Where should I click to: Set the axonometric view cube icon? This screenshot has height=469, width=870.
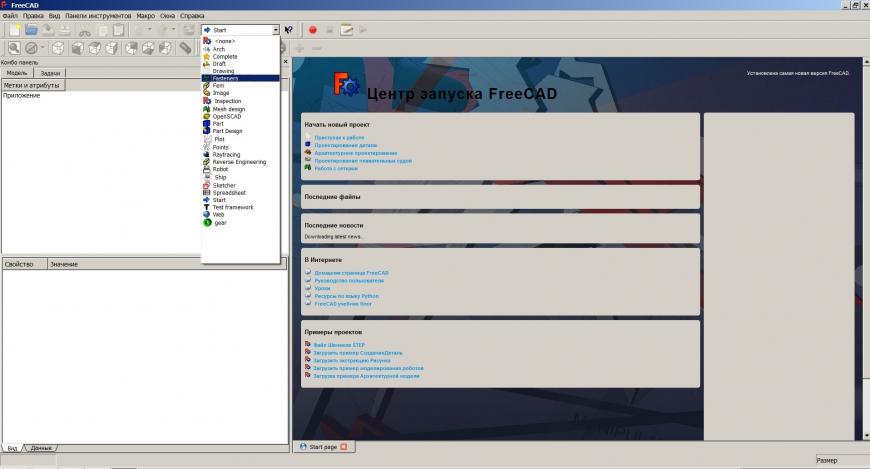coord(58,48)
